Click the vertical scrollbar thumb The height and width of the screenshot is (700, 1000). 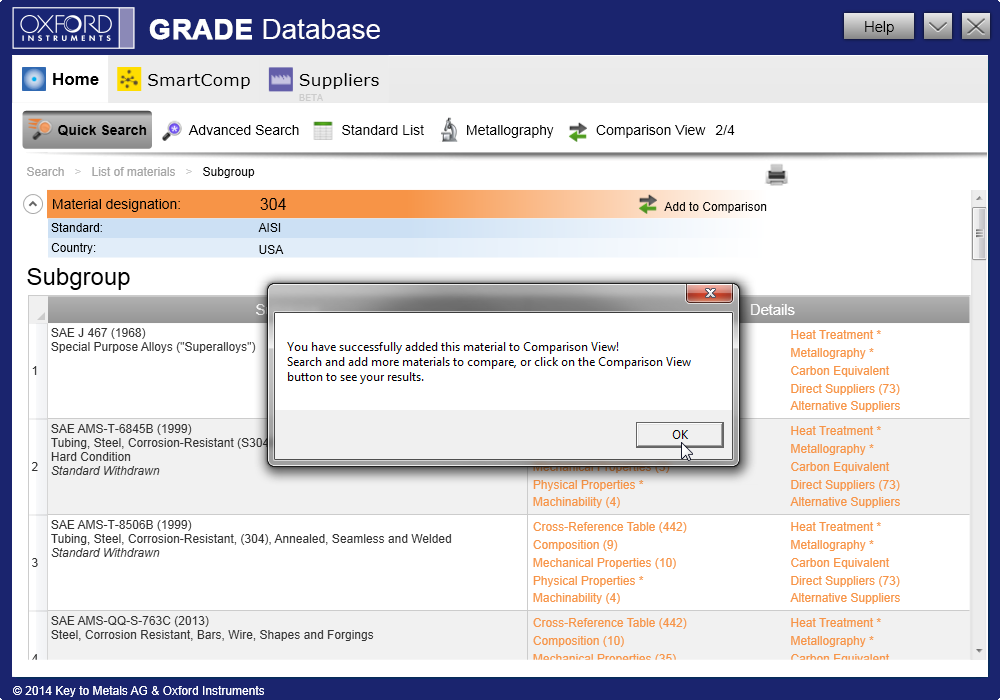click(979, 233)
